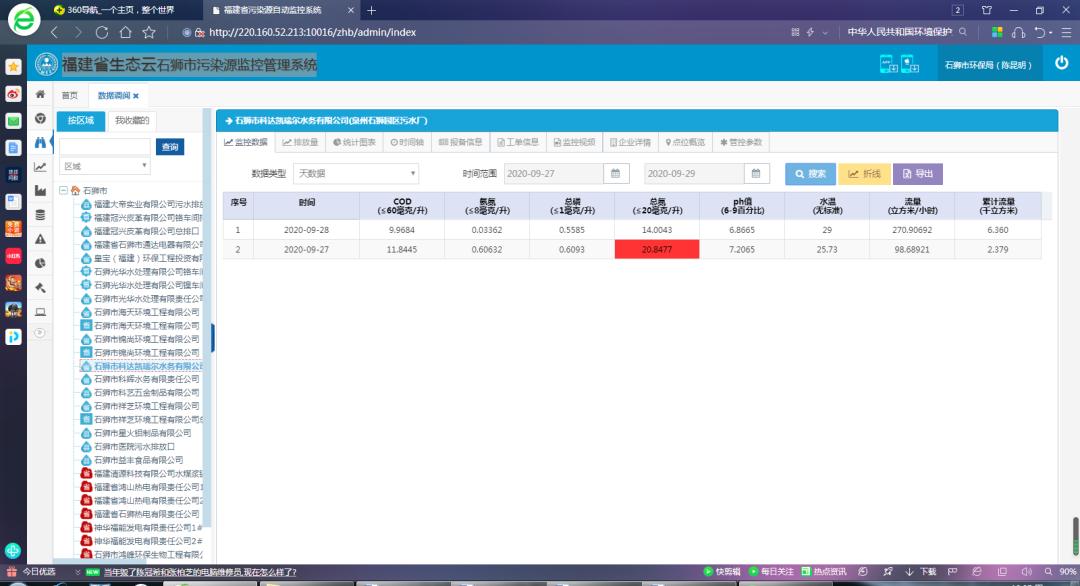1080x586 pixels.
Task: Click the 搜索 search button
Action: coord(810,173)
